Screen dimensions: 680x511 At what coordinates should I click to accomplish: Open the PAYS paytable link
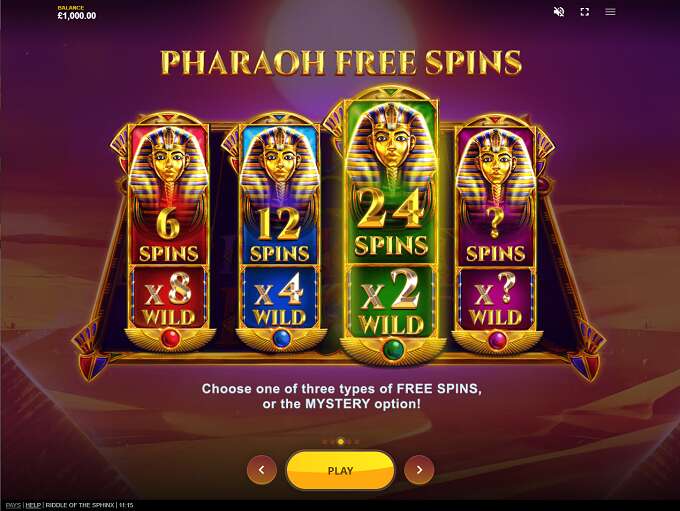[13, 505]
